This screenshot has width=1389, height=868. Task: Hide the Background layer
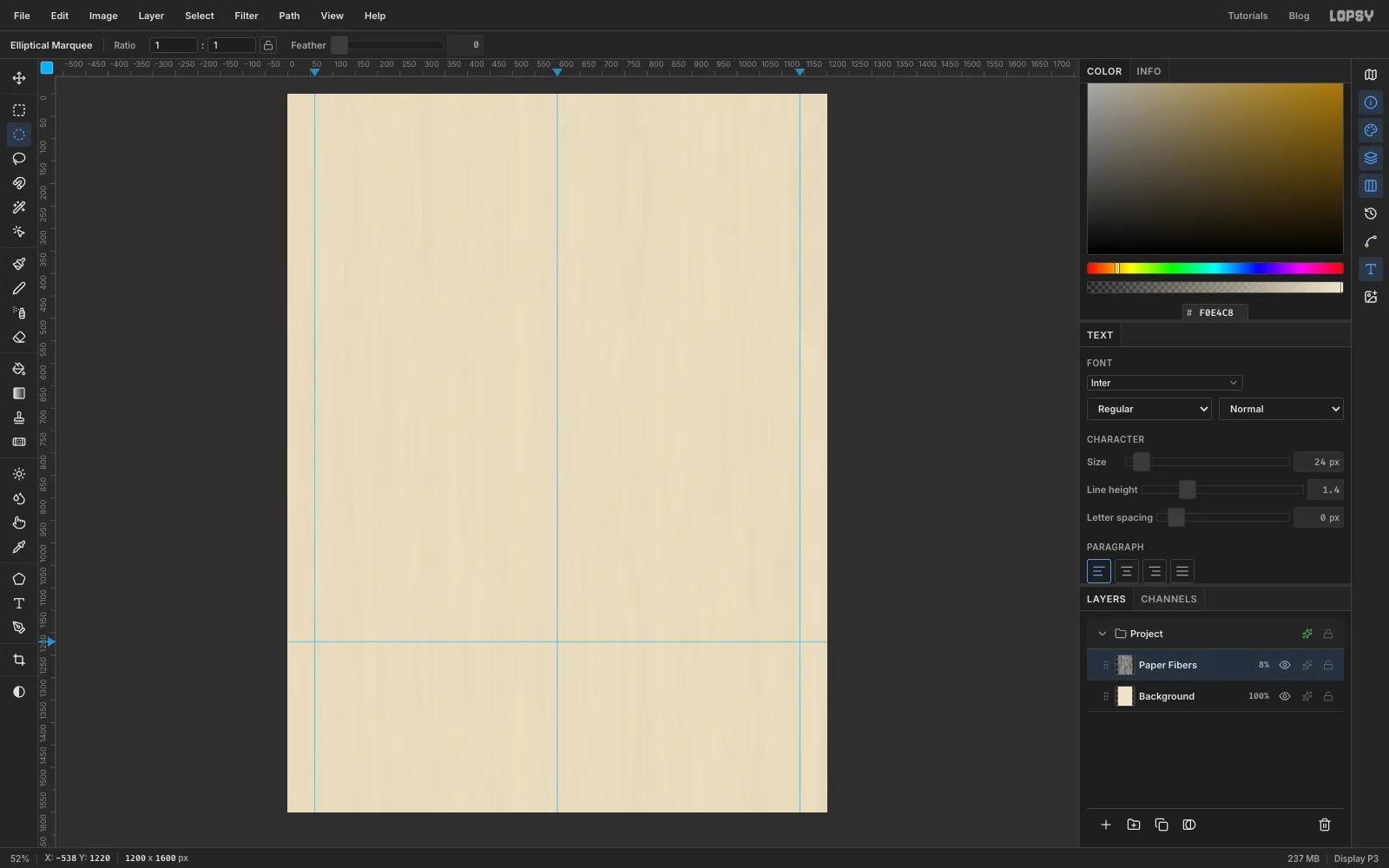click(1285, 696)
